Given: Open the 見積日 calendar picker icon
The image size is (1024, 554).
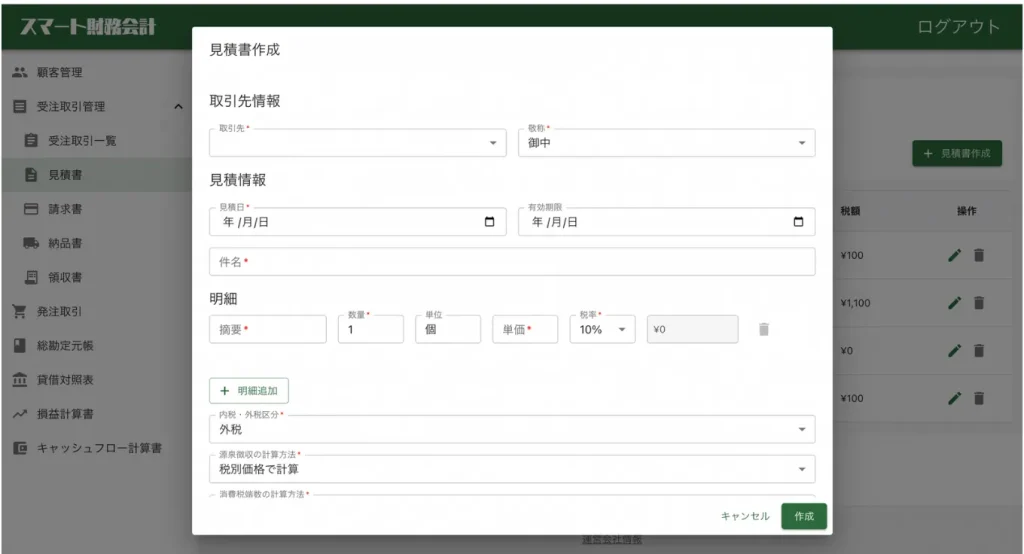Looking at the screenshot, I should [489, 222].
